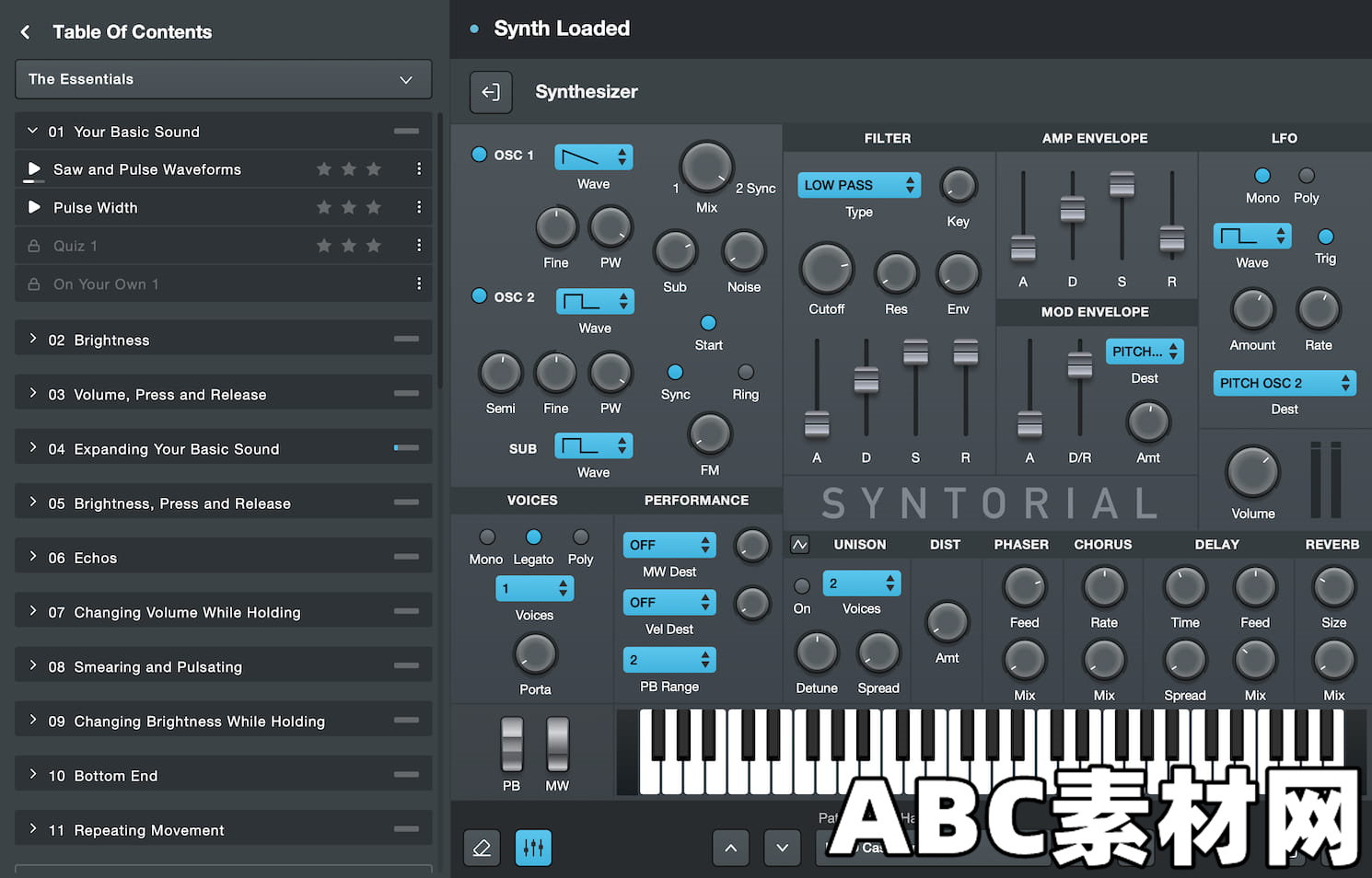Click the FM knob

pos(710,434)
